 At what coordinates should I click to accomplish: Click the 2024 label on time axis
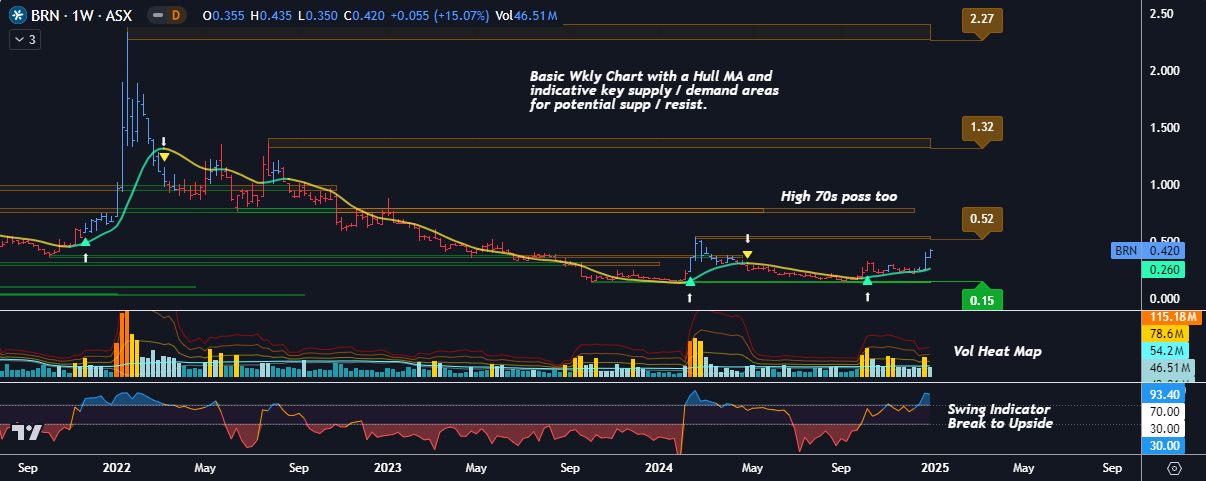pyautogui.click(x=658, y=467)
